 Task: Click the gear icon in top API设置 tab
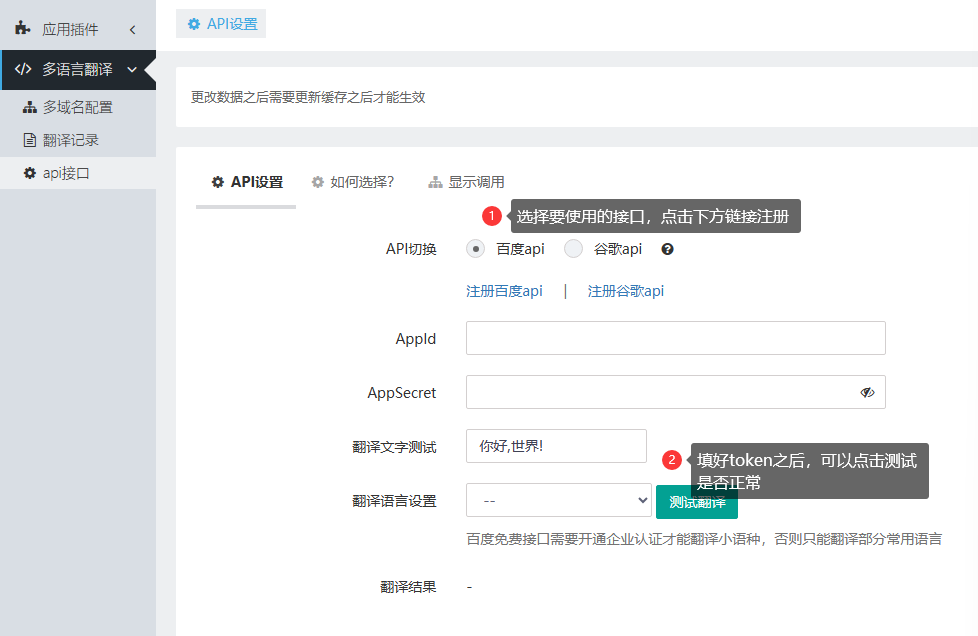(194, 24)
